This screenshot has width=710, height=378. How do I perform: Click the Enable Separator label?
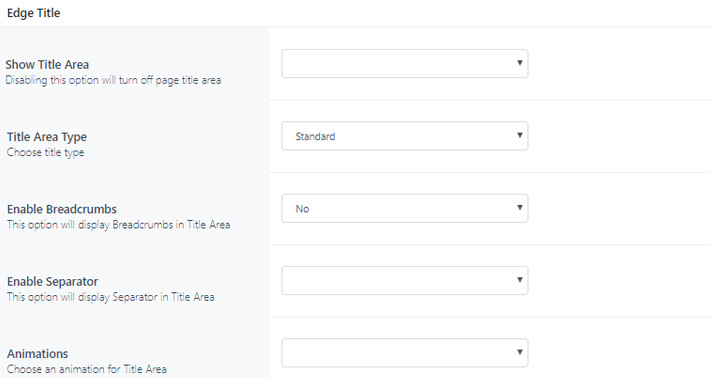(x=53, y=282)
